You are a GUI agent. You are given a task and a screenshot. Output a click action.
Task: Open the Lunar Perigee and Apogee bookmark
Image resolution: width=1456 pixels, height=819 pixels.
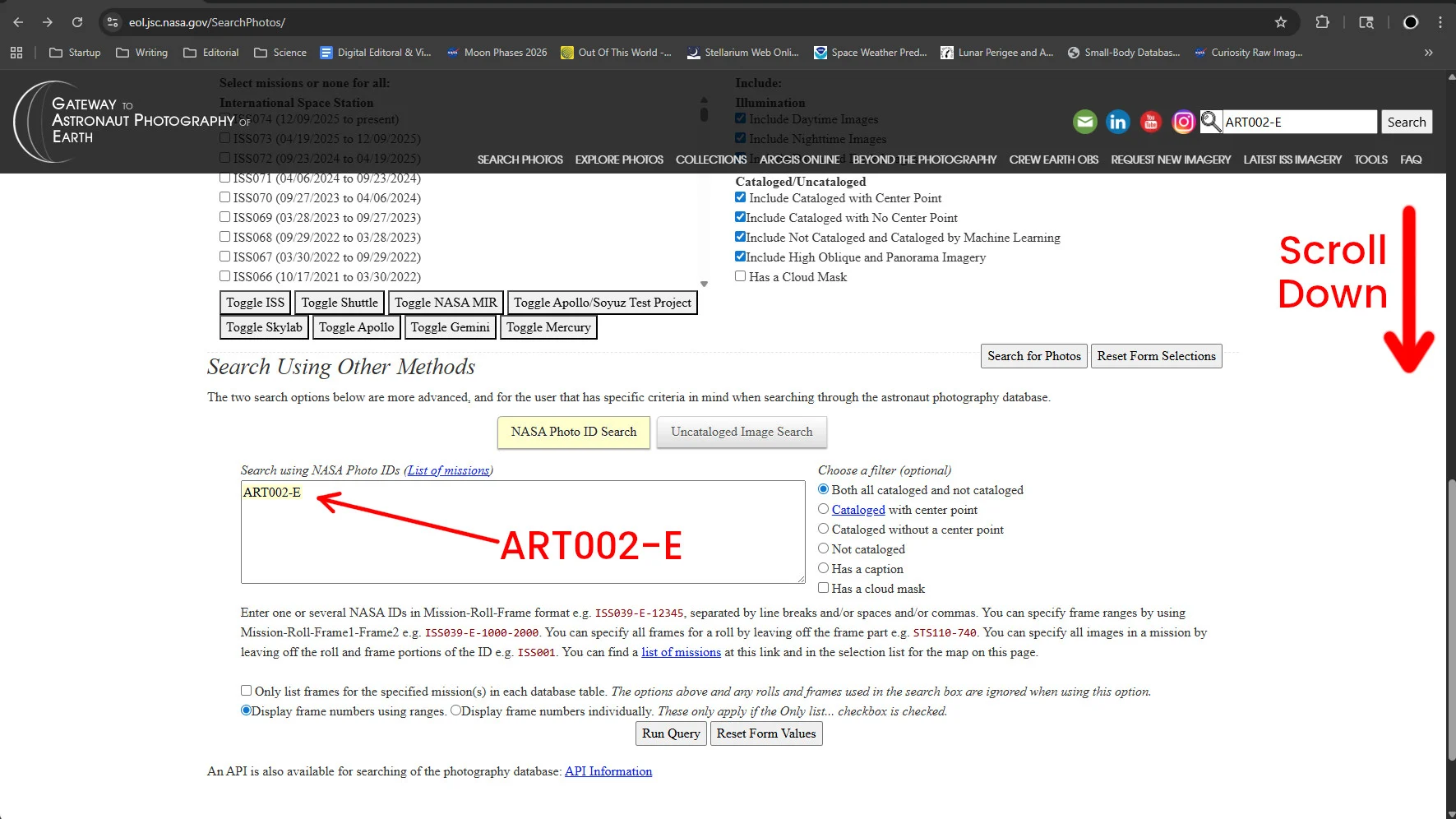pos(996,53)
